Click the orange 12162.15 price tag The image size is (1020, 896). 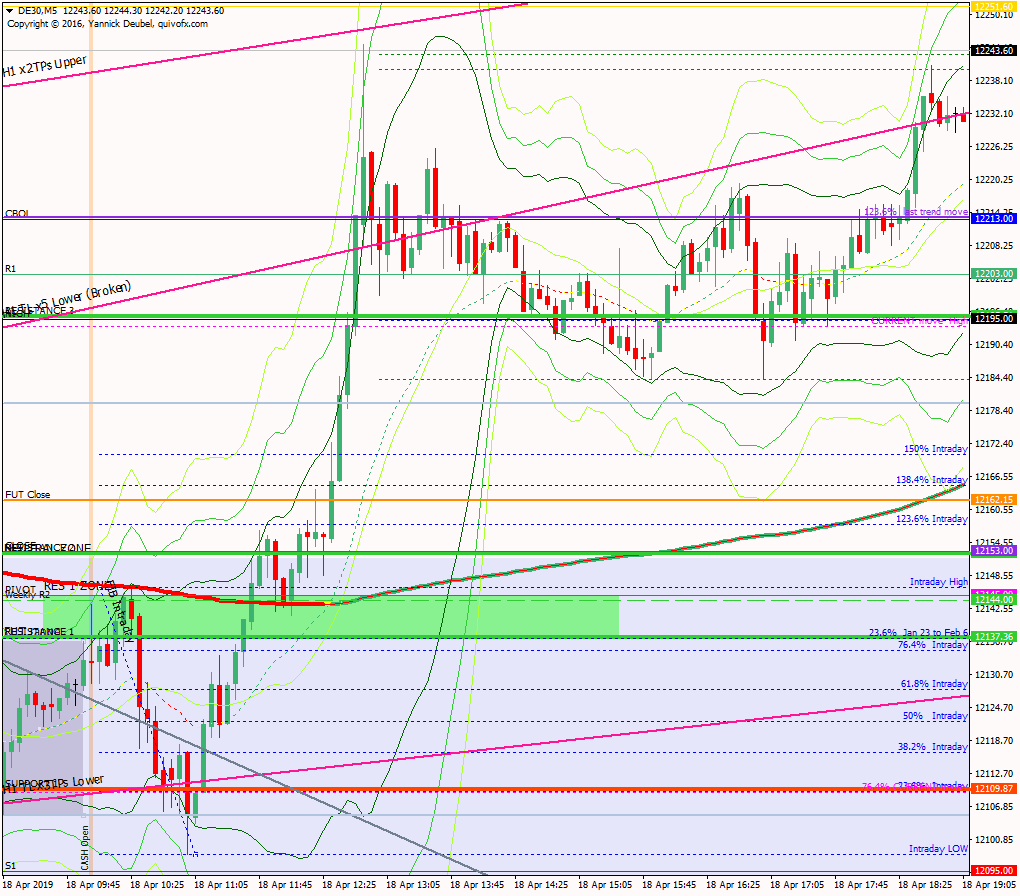point(994,500)
